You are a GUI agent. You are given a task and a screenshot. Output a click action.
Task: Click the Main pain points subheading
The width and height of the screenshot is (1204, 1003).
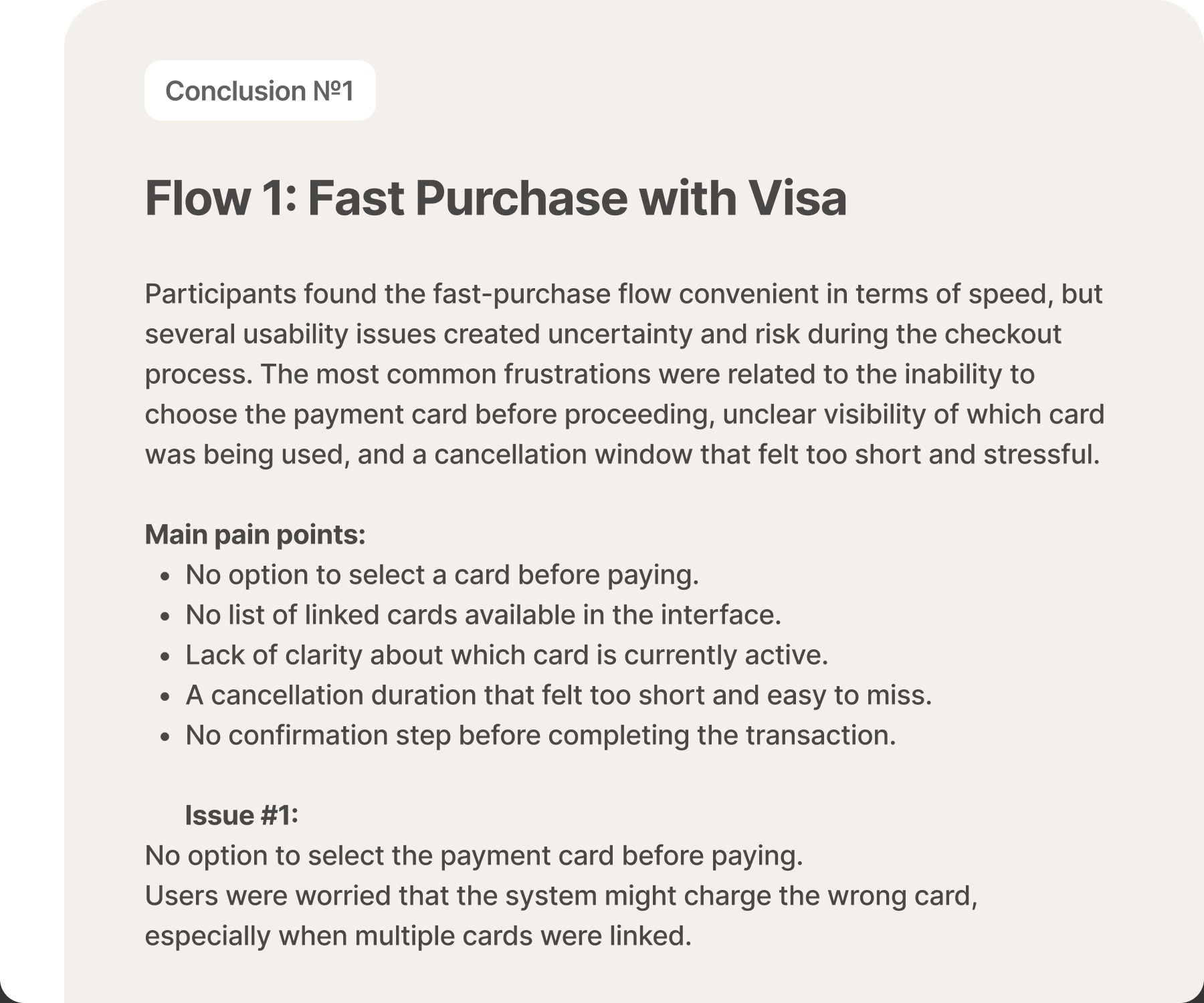(x=255, y=534)
